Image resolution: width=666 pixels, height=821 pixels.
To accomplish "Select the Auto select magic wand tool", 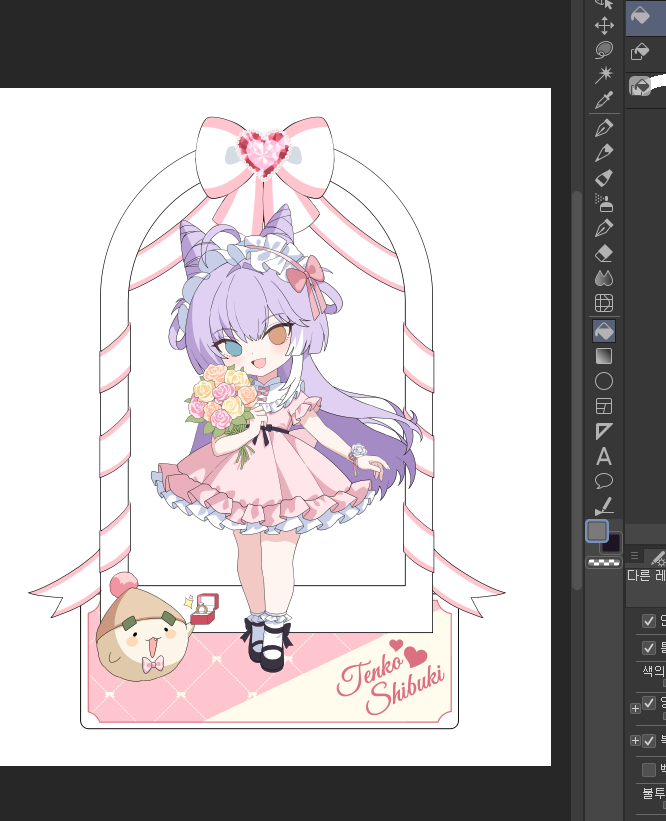I will tap(604, 74).
